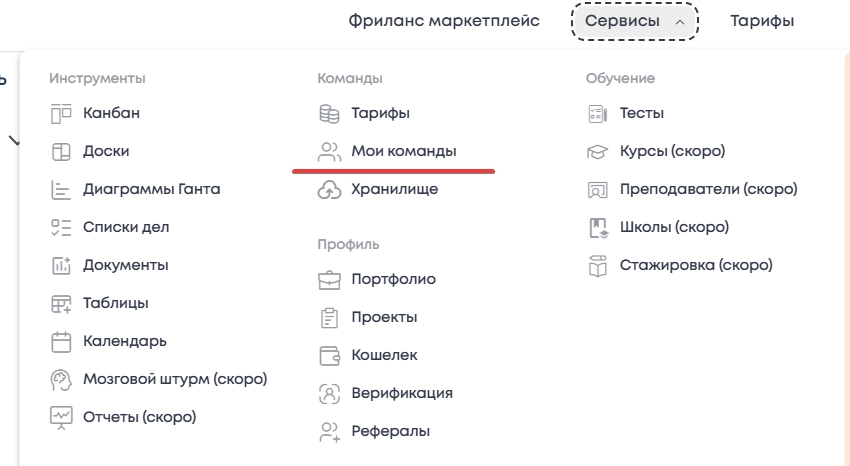
Task: Click the cloud storage icon
Action: click(x=330, y=189)
